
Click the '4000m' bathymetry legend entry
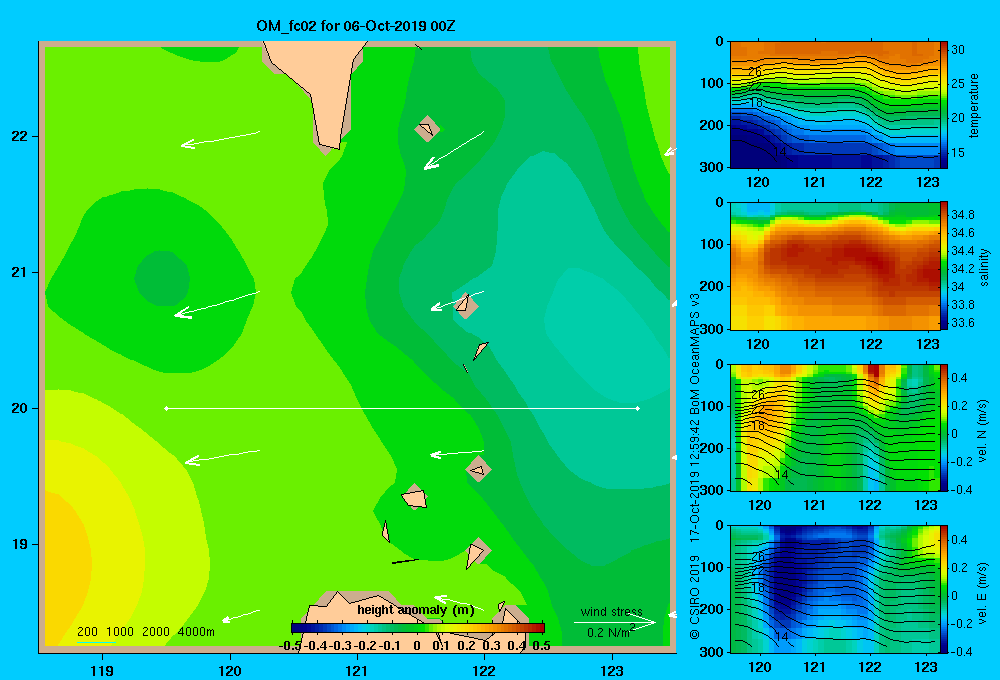click(x=196, y=632)
